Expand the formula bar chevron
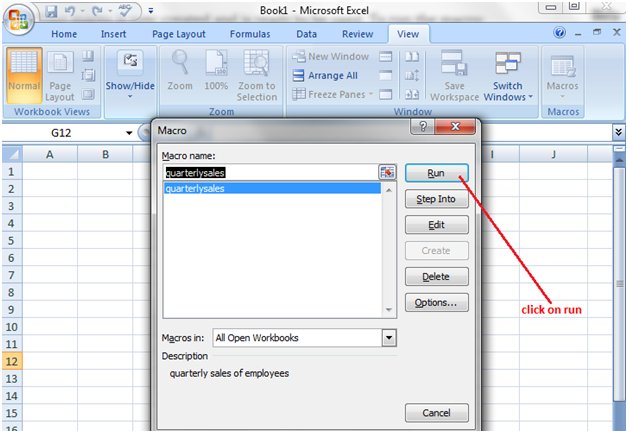628x433 pixels. [618, 132]
